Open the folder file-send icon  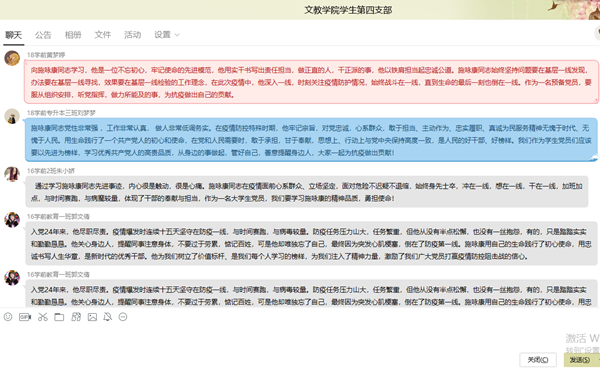(x=59, y=317)
